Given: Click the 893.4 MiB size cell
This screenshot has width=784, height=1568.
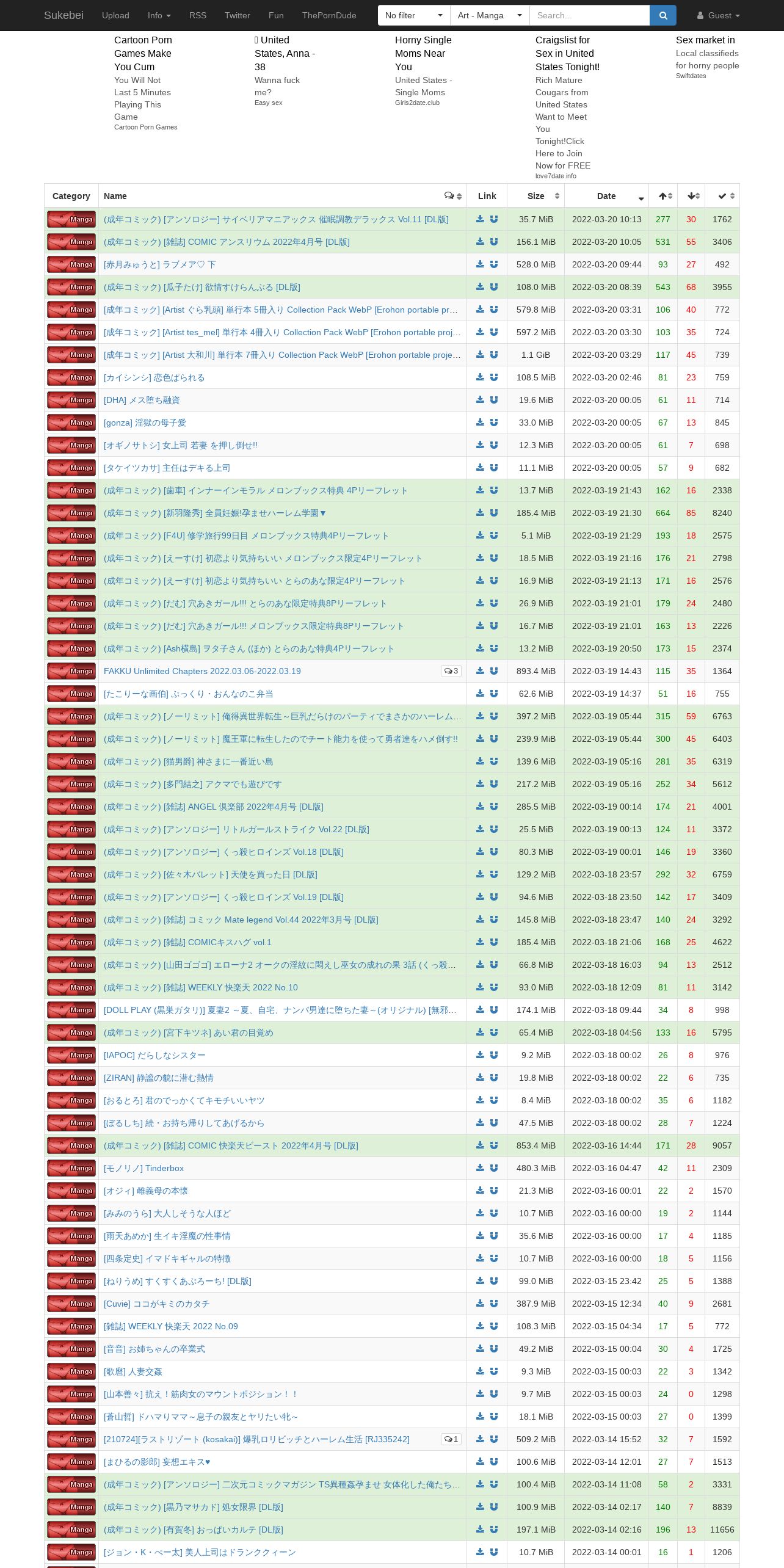Looking at the screenshot, I should 536,671.
